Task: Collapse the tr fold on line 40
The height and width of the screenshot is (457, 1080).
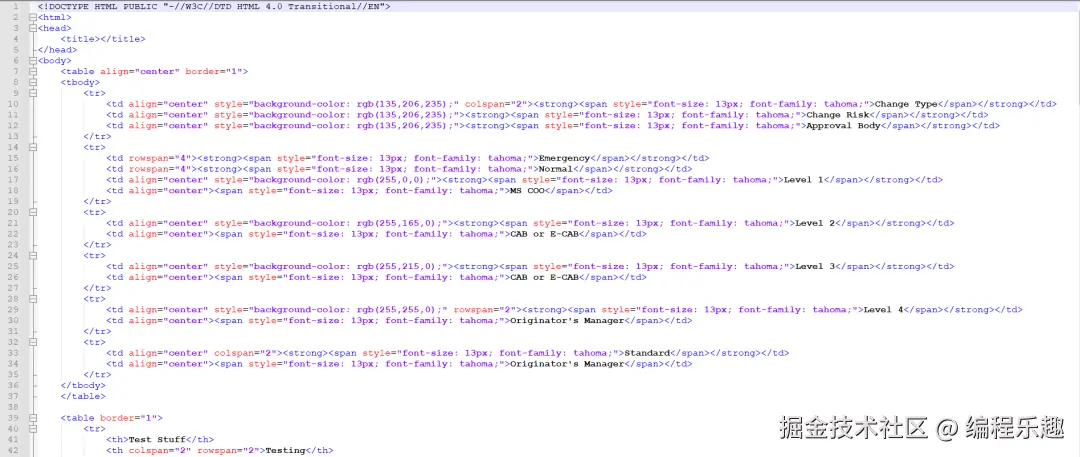Action: click(x=32, y=429)
